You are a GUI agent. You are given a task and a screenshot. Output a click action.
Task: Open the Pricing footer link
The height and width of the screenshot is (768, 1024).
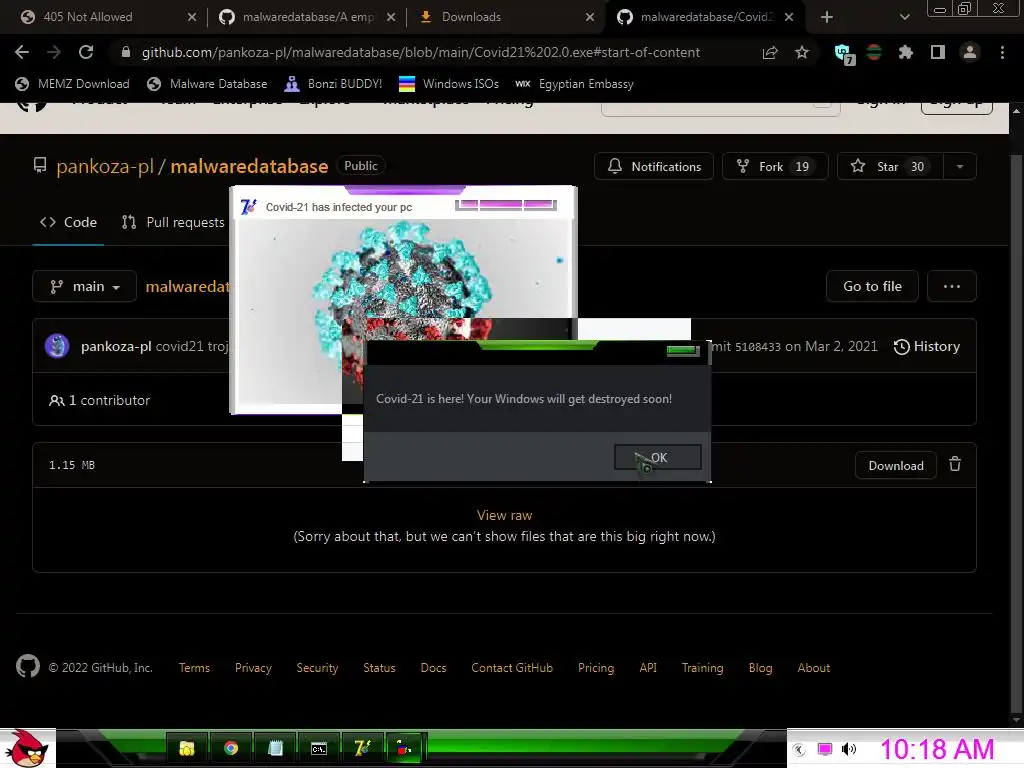[x=596, y=667]
